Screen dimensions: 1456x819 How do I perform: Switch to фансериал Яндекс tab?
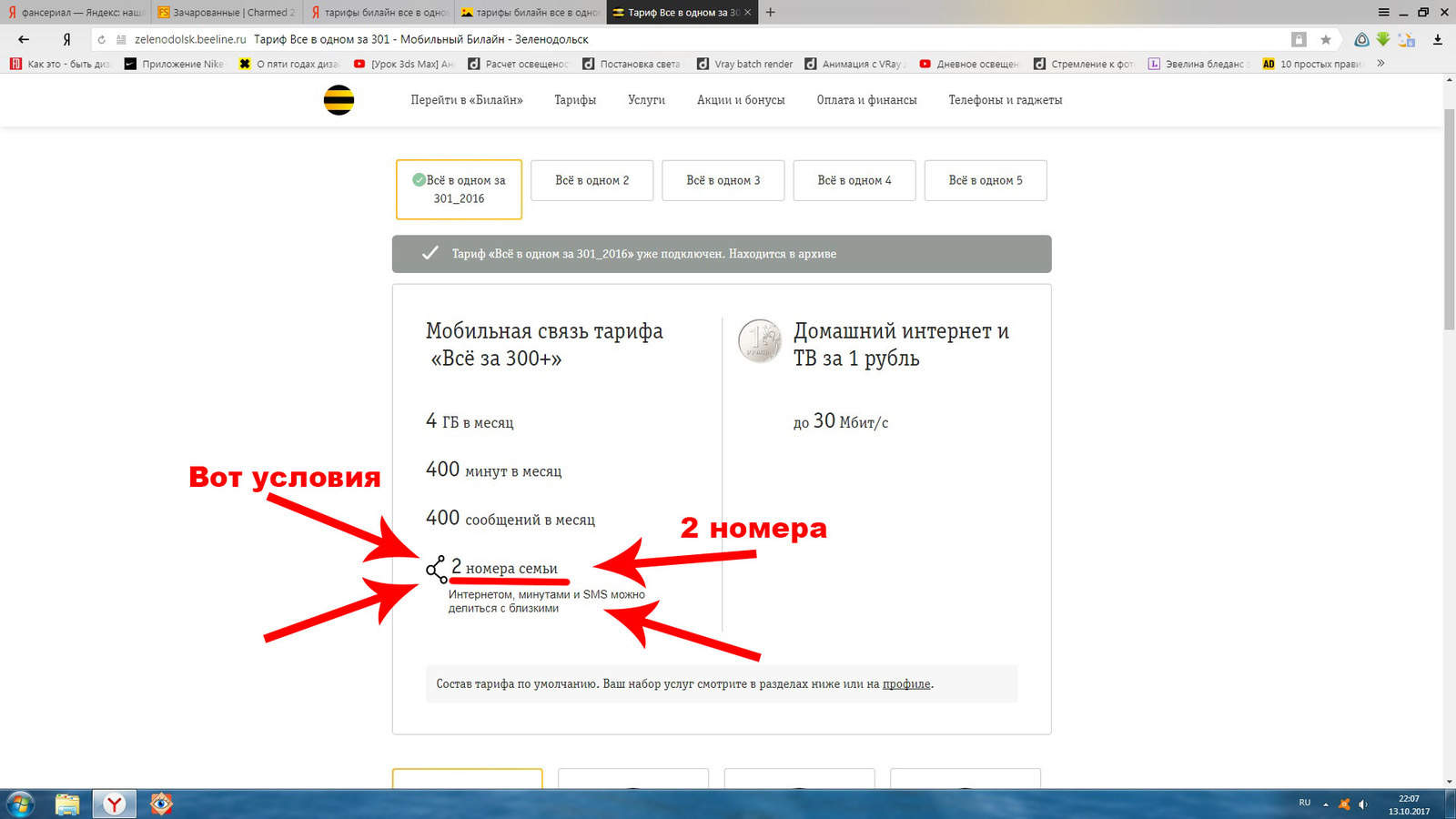tap(75, 12)
